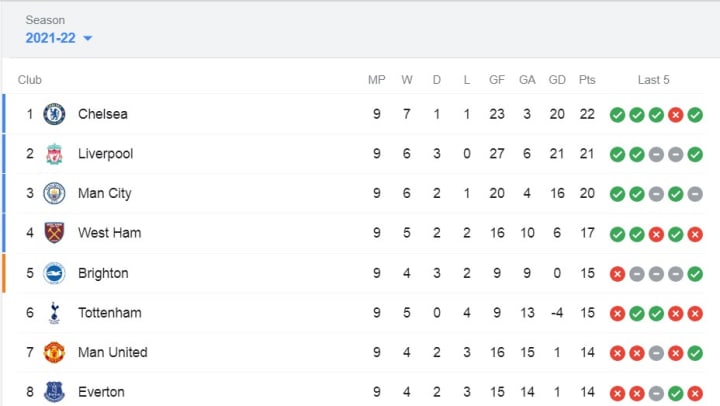The image size is (720, 406).
Task: Click the Man United club crest
Action: pyautogui.click(x=54, y=352)
